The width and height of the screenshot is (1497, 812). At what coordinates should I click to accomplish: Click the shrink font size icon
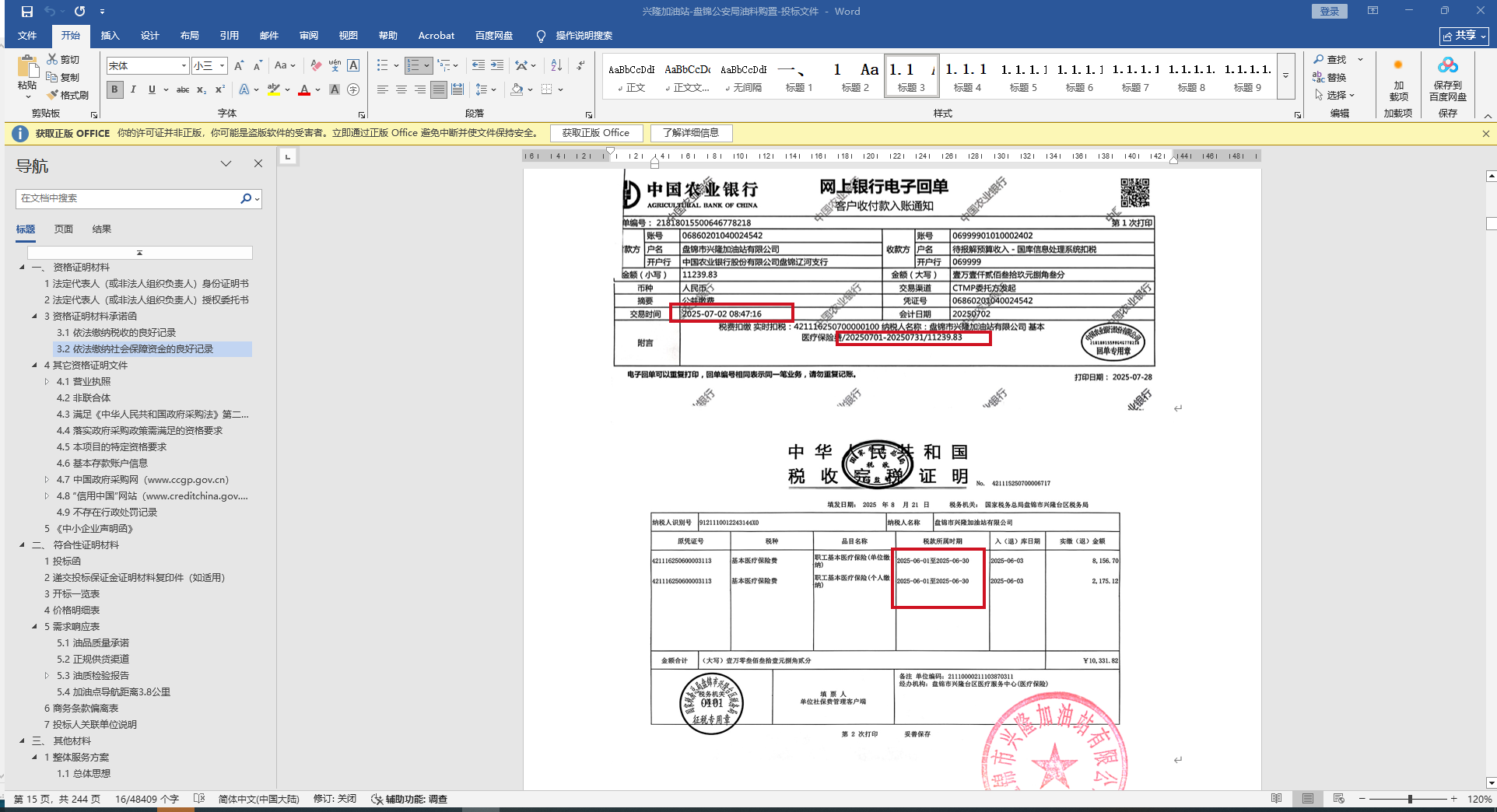258,66
